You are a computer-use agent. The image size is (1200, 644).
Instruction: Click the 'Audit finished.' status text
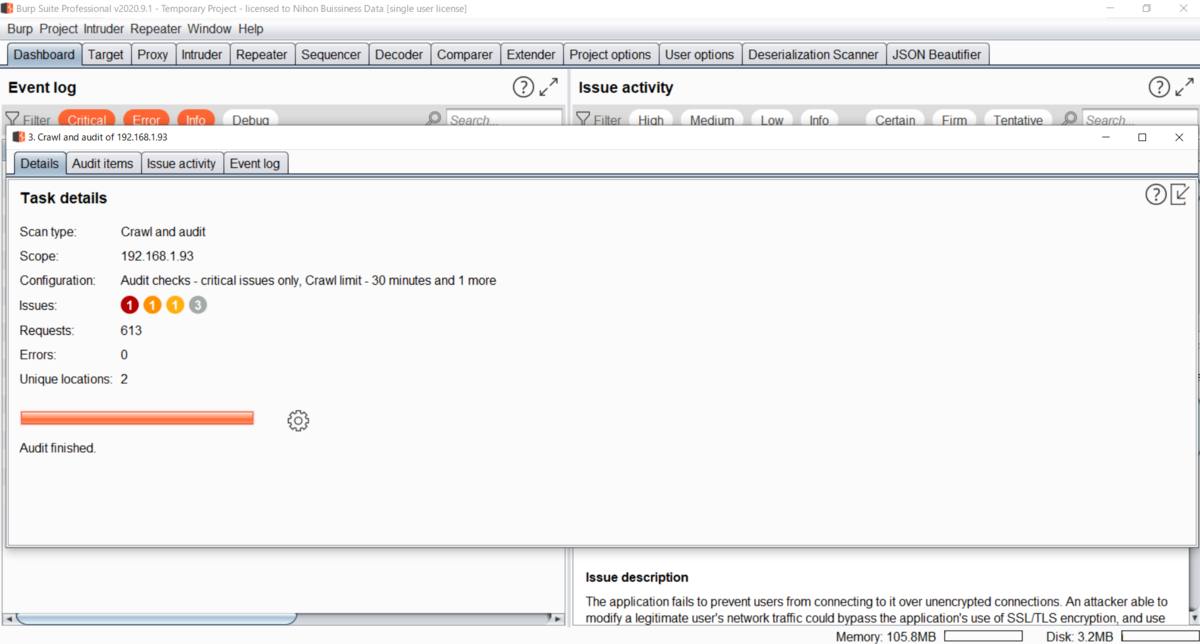pyautogui.click(x=58, y=448)
